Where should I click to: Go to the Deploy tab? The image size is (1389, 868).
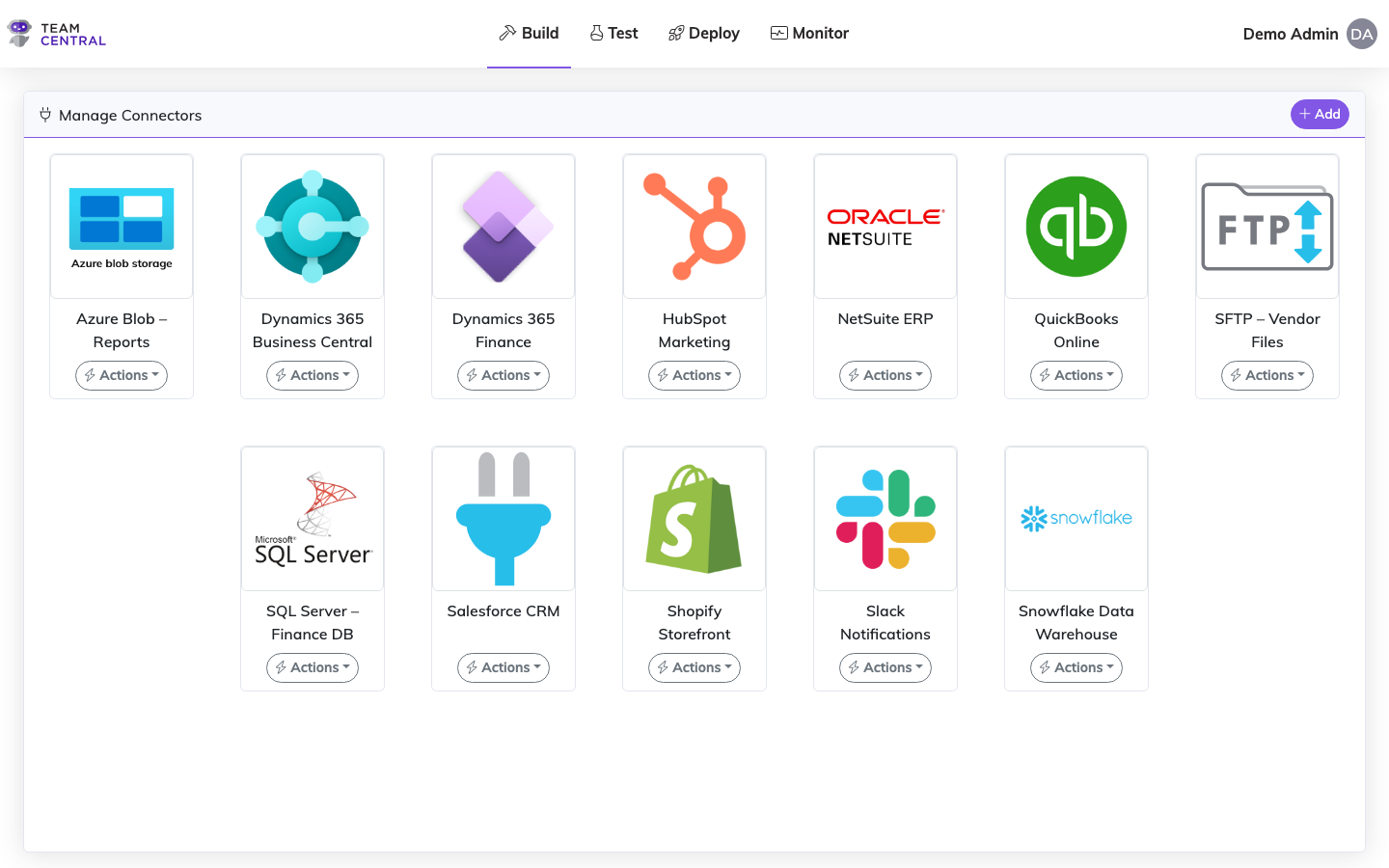pos(703,34)
